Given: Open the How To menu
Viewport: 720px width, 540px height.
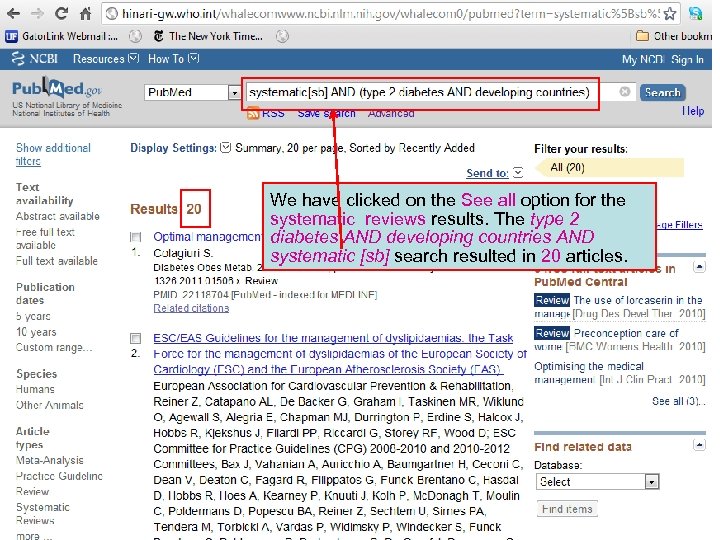Looking at the screenshot, I should (173, 59).
